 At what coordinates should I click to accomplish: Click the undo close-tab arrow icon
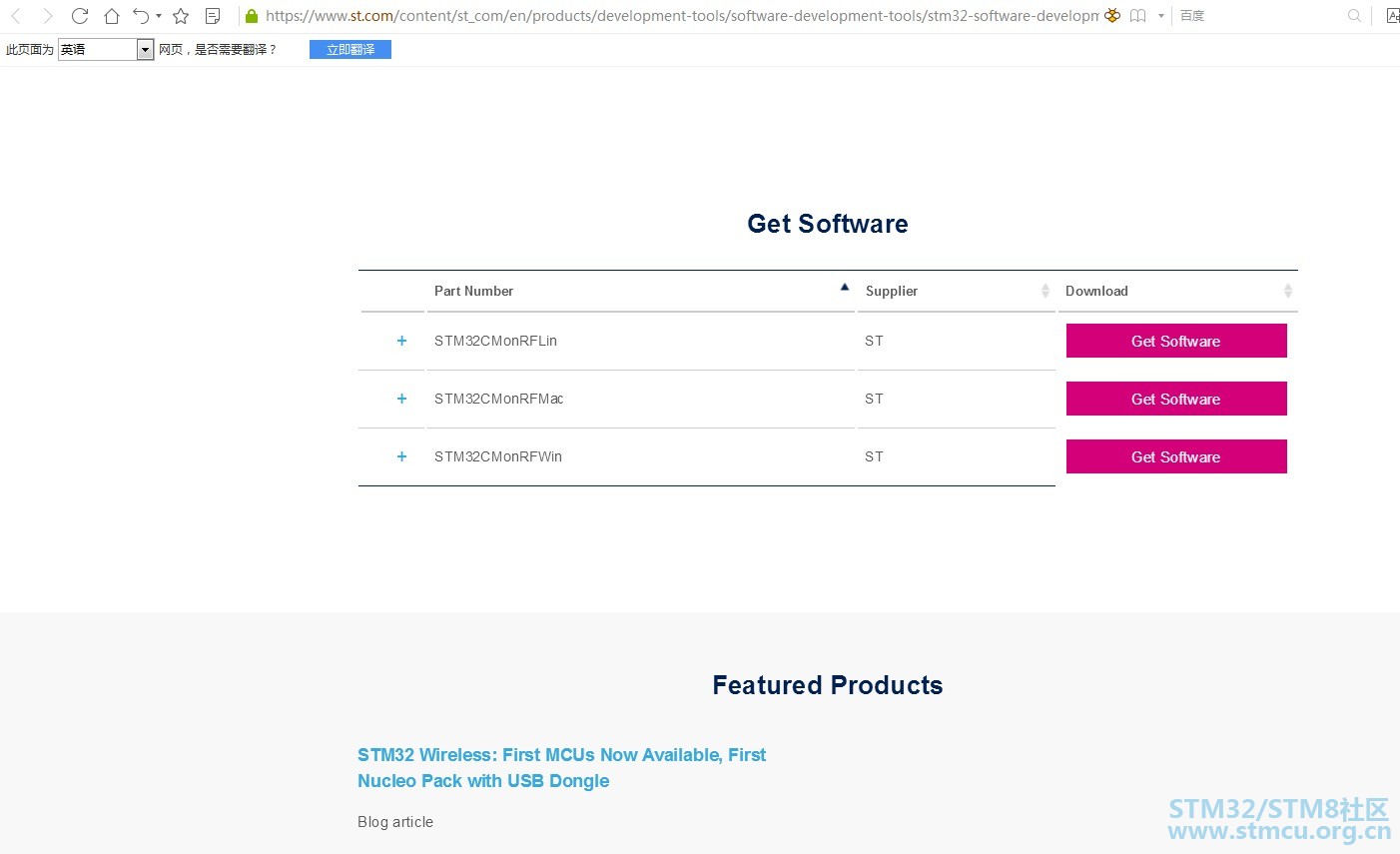click(x=142, y=16)
